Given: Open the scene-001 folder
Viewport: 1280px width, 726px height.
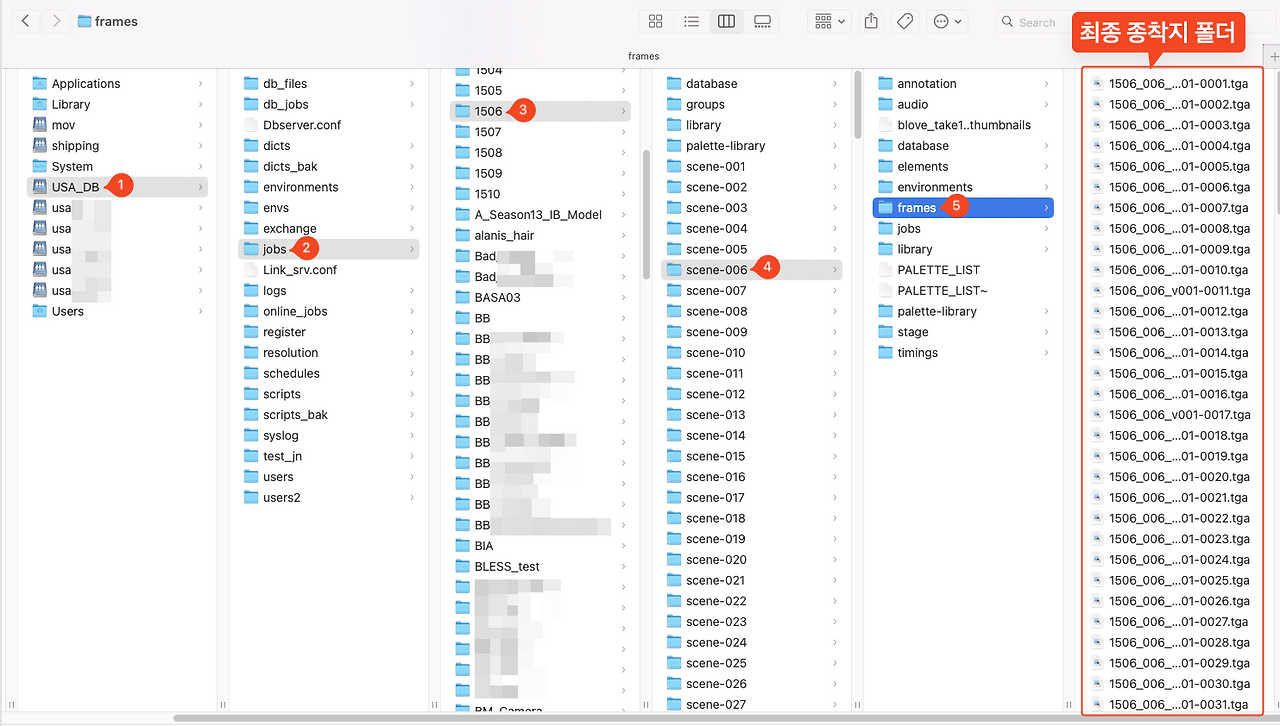Looking at the screenshot, I should pos(751,167).
